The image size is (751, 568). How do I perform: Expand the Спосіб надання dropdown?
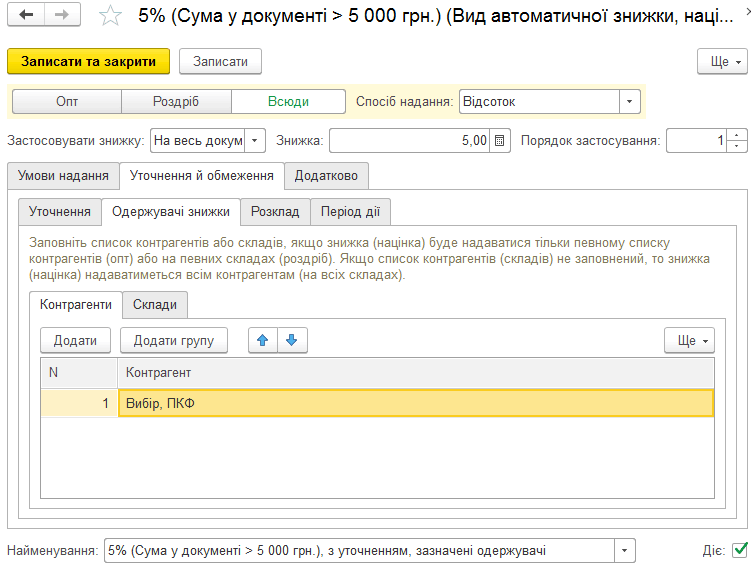(x=629, y=102)
